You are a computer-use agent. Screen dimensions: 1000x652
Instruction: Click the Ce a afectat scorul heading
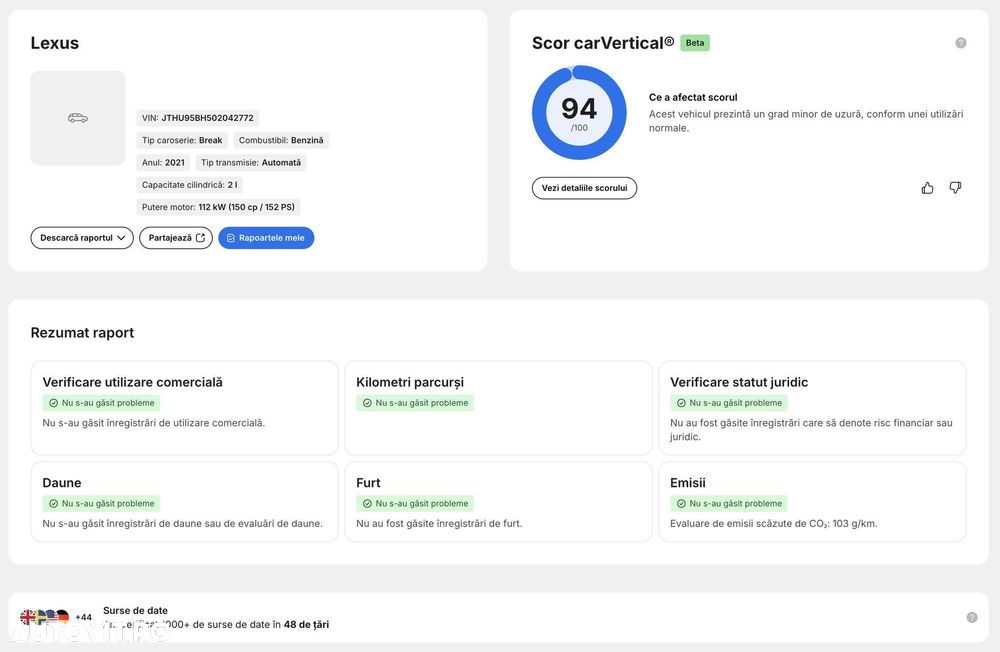(x=693, y=98)
